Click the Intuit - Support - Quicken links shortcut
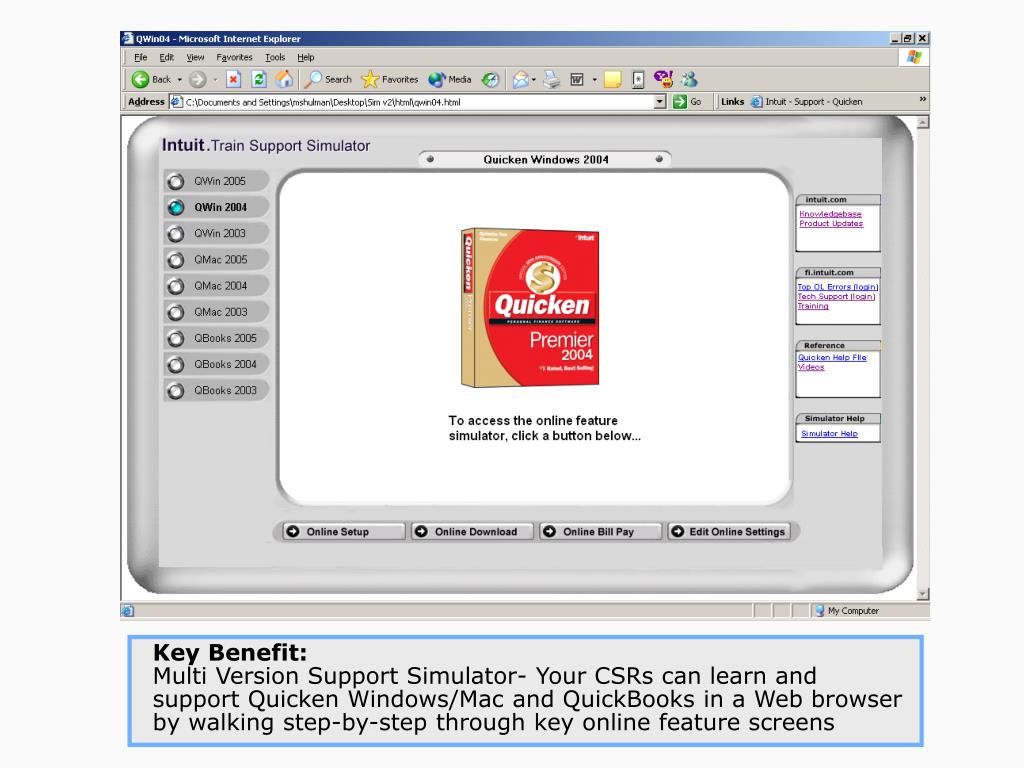 (x=807, y=102)
